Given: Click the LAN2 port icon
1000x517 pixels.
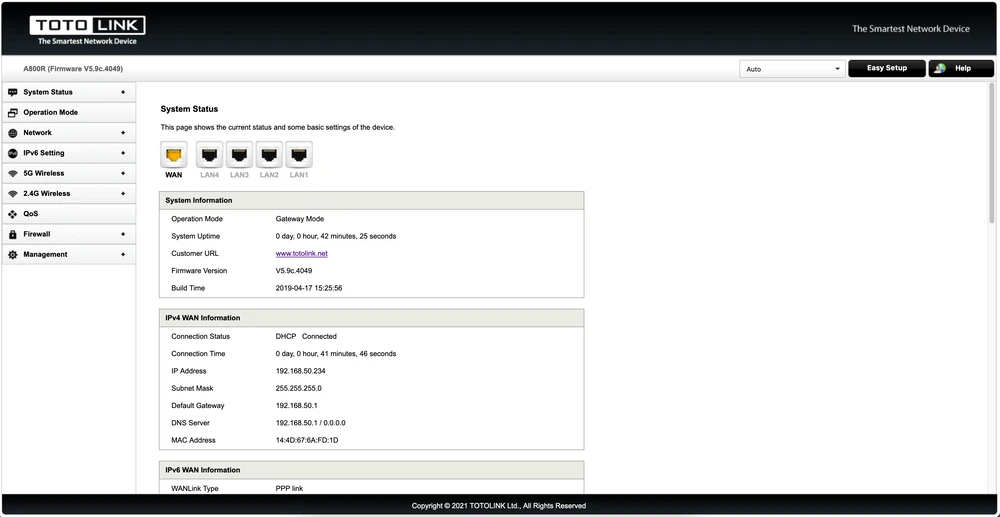Looking at the screenshot, I should click(x=268, y=155).
